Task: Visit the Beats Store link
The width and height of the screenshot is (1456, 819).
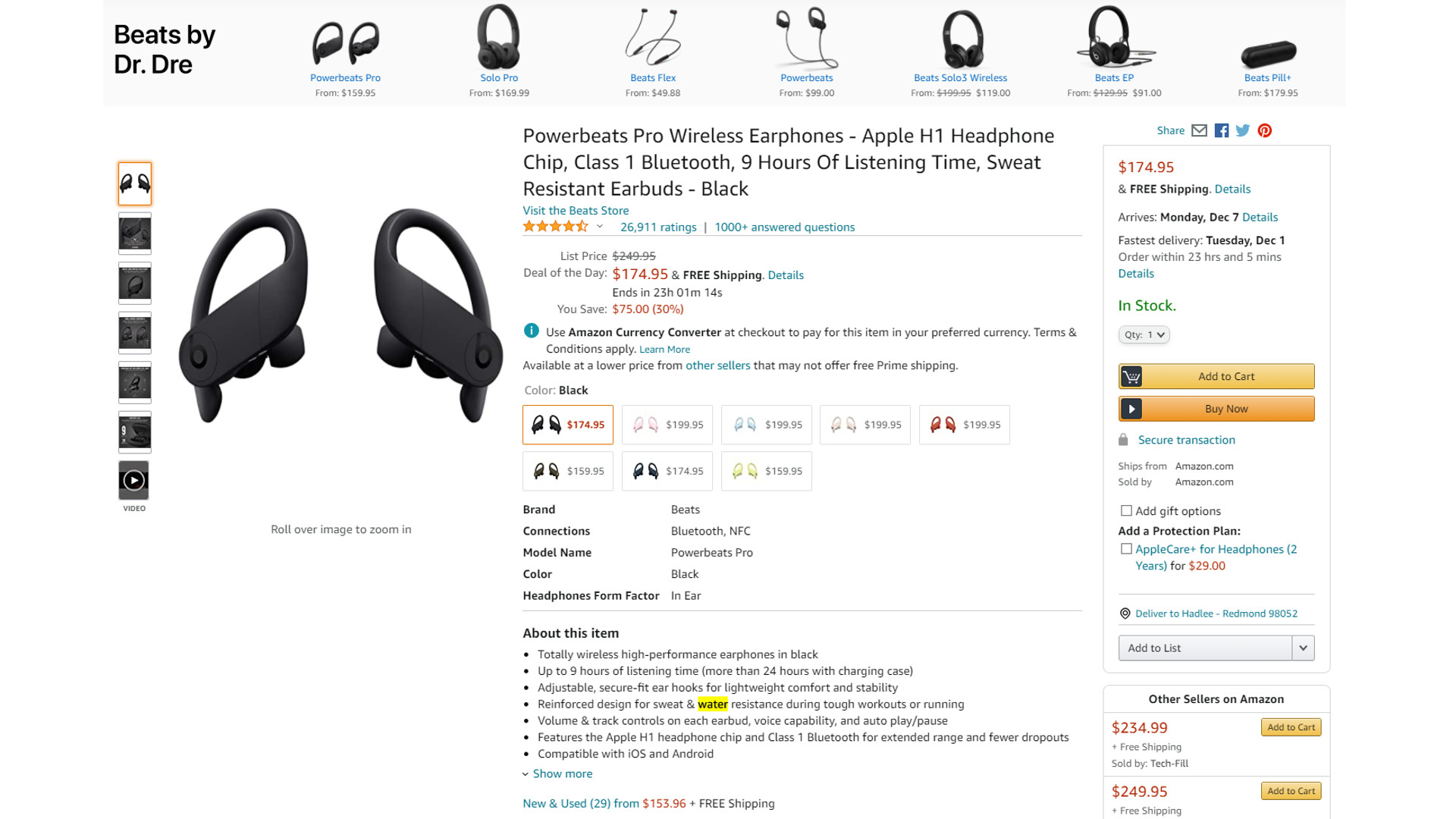Action: [576, 211]
